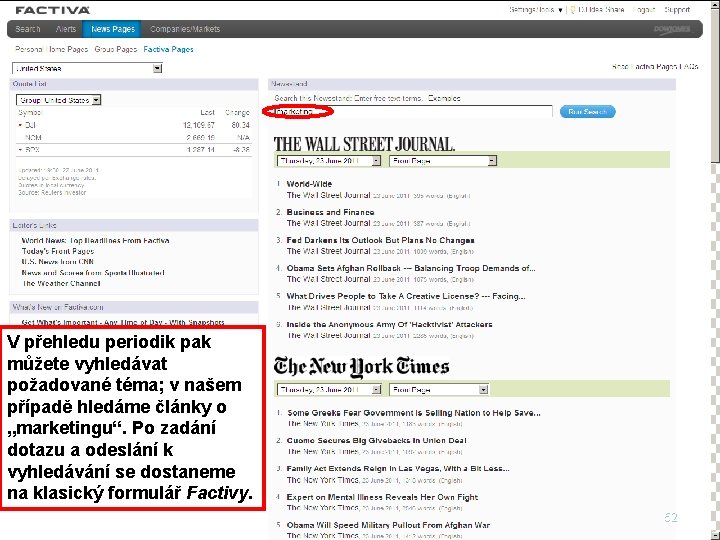Open U.S. News from CNN link
Screen dimensions: 720x540
coord(57,262)
